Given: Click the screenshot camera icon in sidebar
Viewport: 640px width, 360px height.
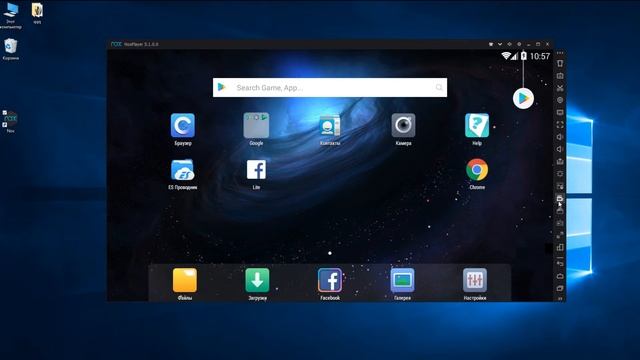Looking at the screenshot, I should 560,76.
